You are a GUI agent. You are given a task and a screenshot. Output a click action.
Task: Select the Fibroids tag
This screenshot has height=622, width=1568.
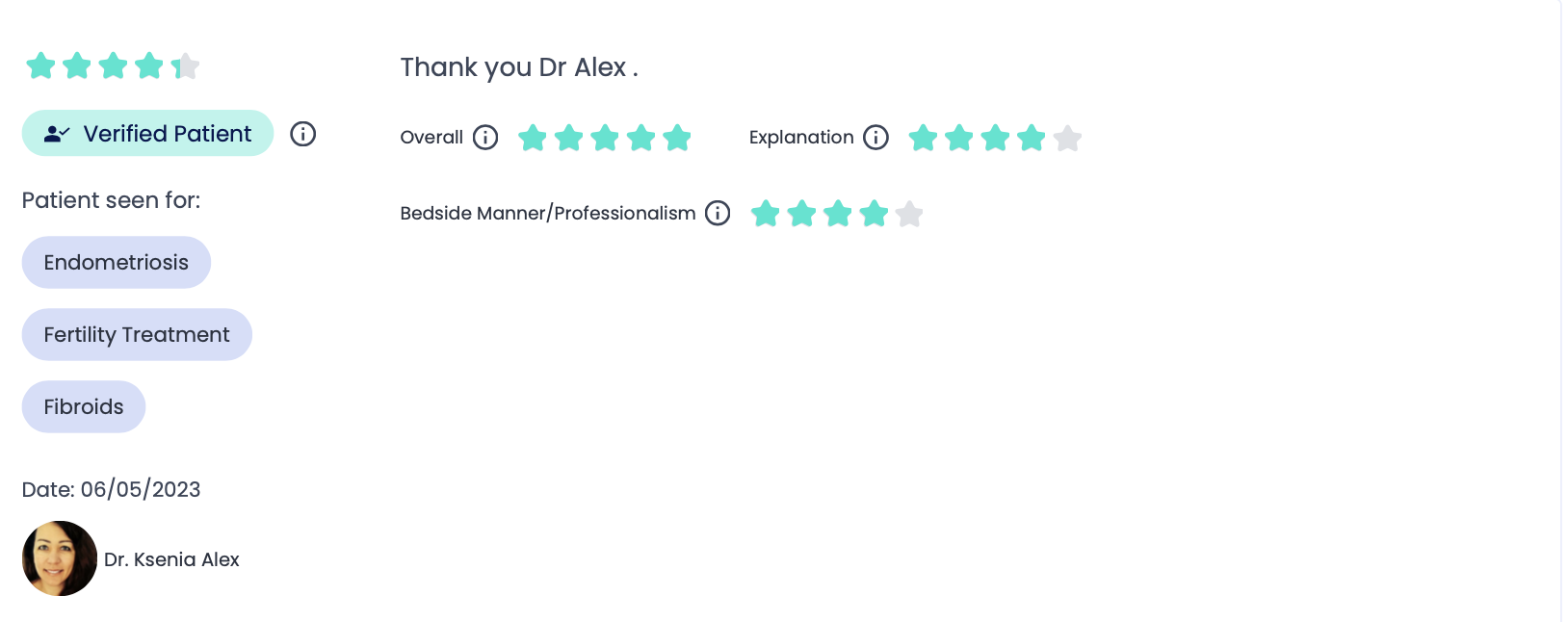coord(84,406)
